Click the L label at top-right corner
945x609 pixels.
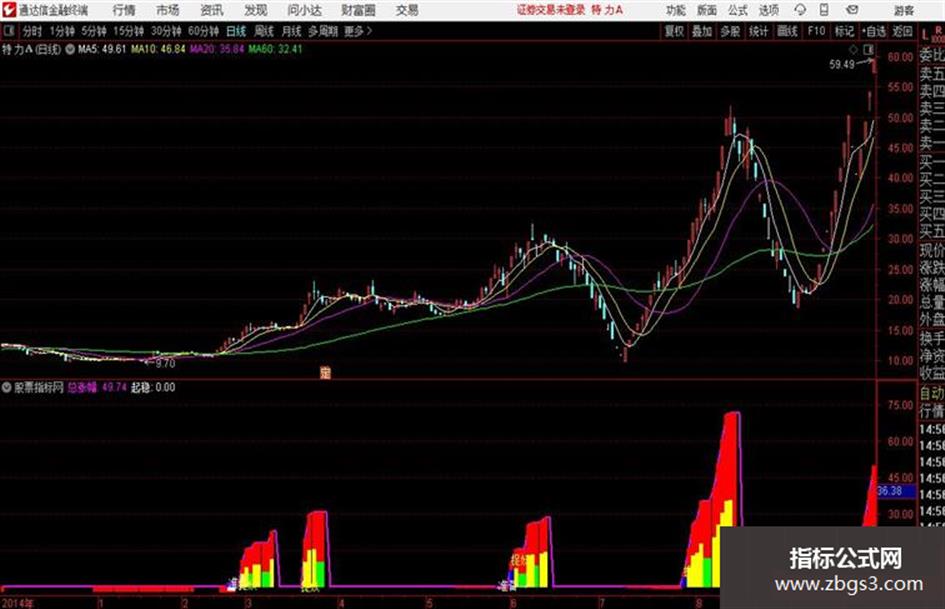tap(925, 34)
